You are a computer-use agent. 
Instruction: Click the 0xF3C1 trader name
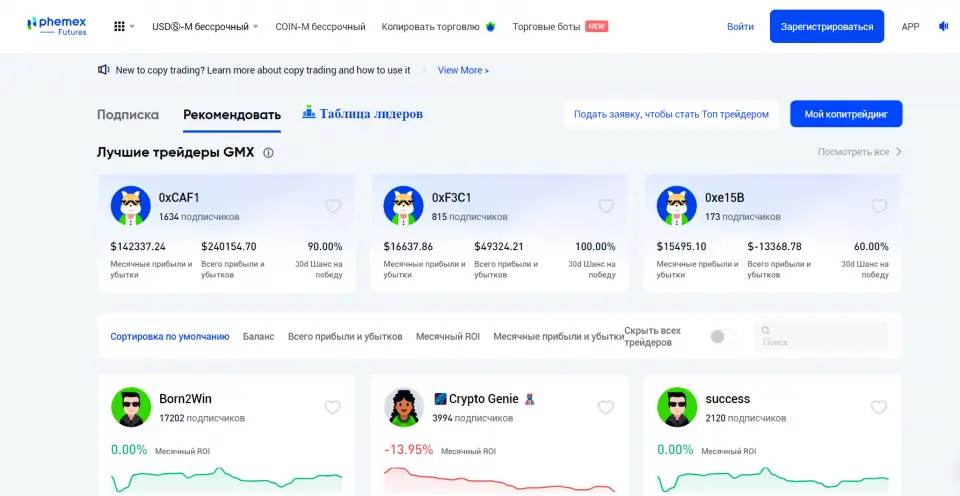coord(451,198)
